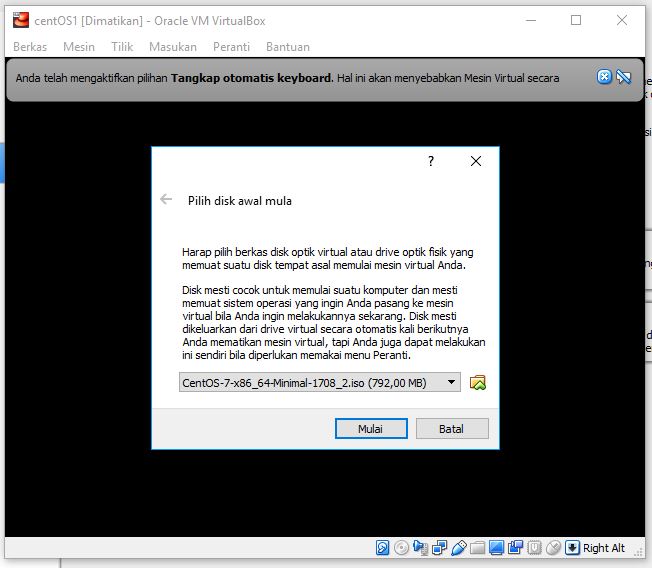
Task: Open the Bantuan menu
Action: pos(288,47)
